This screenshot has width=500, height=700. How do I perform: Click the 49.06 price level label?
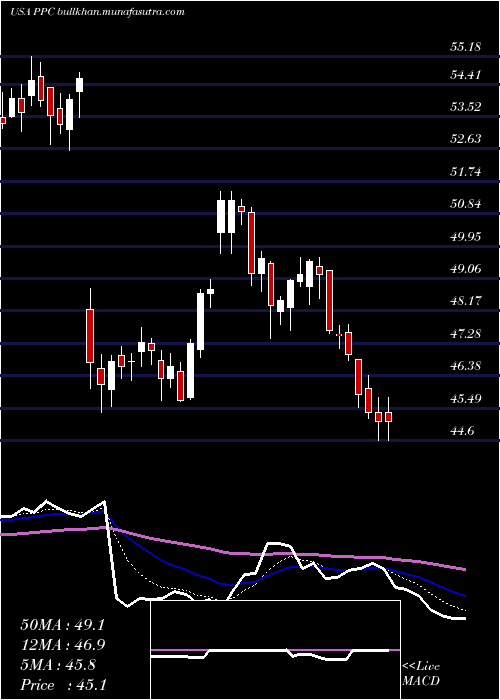point(466,269)
